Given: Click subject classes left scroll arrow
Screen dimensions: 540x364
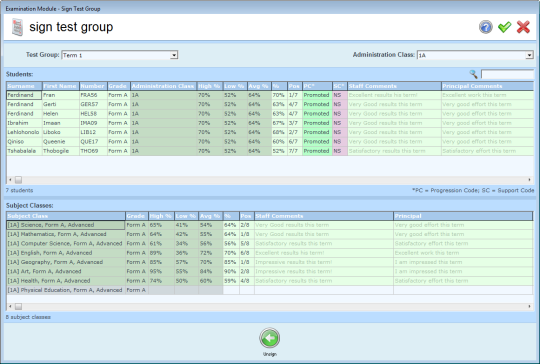Looking at the screenshot, I should (10, 306).
